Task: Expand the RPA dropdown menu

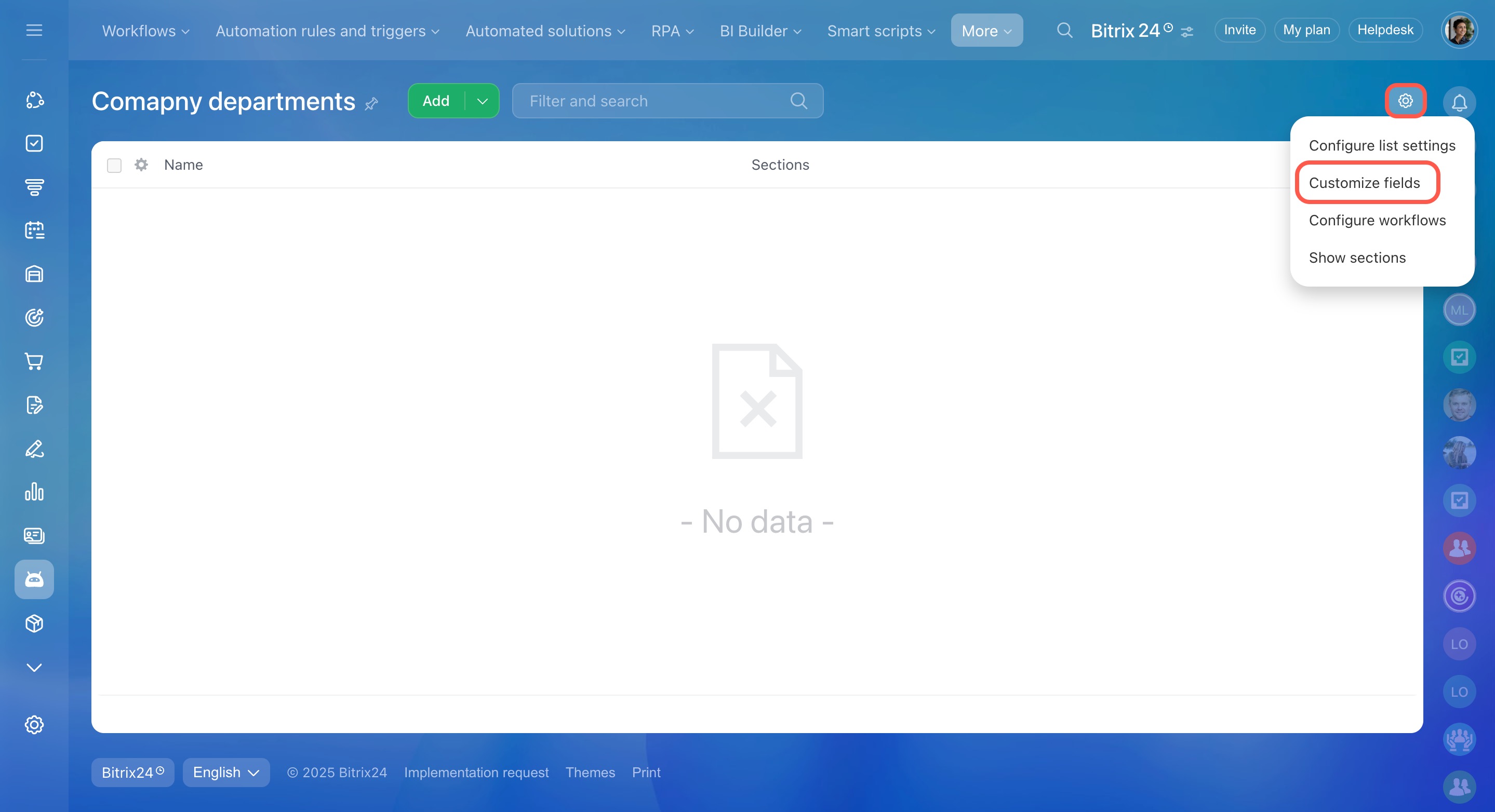Action: tap(673, 31)
